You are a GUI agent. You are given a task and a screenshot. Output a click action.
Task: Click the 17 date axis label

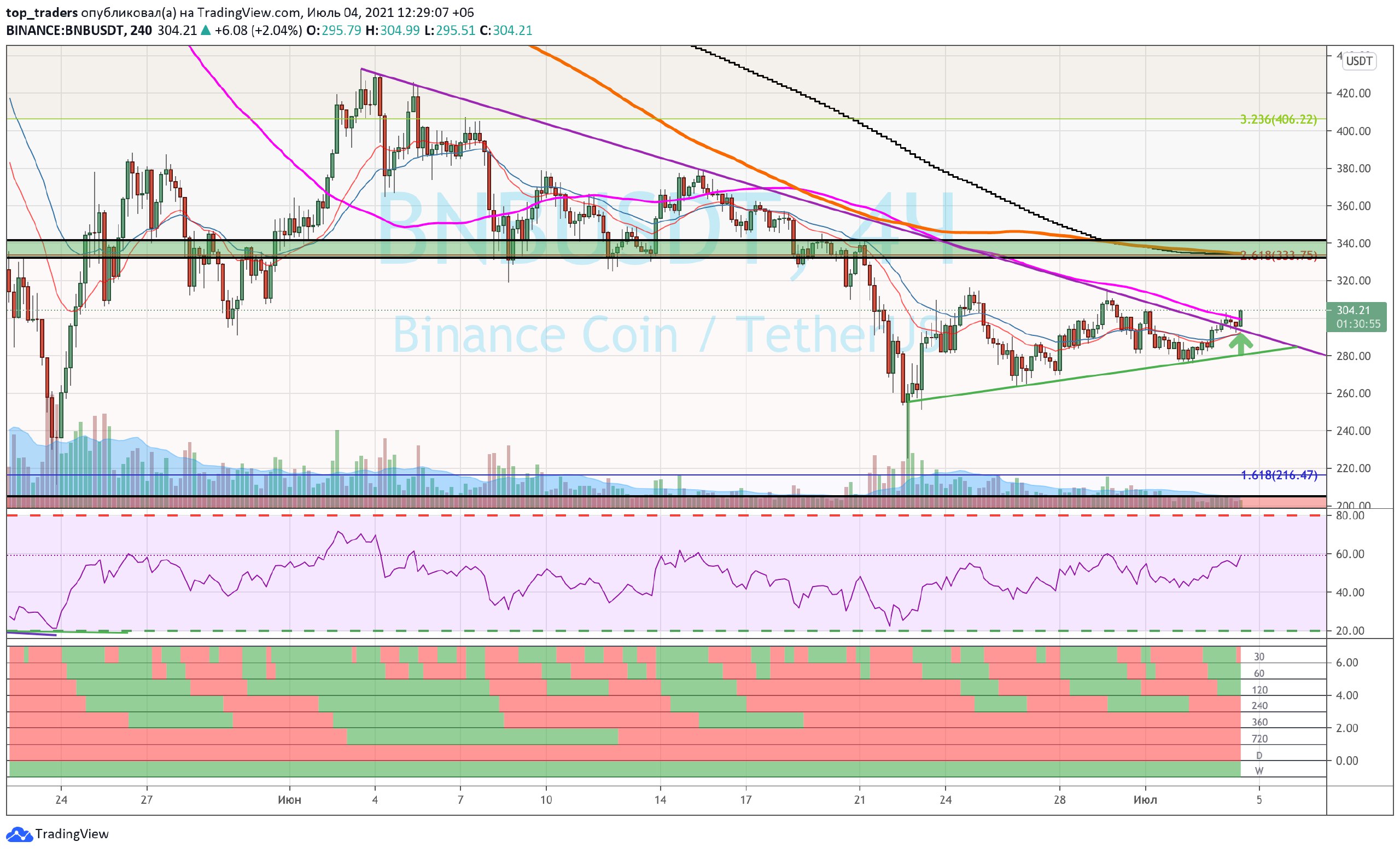click(746, 800)
